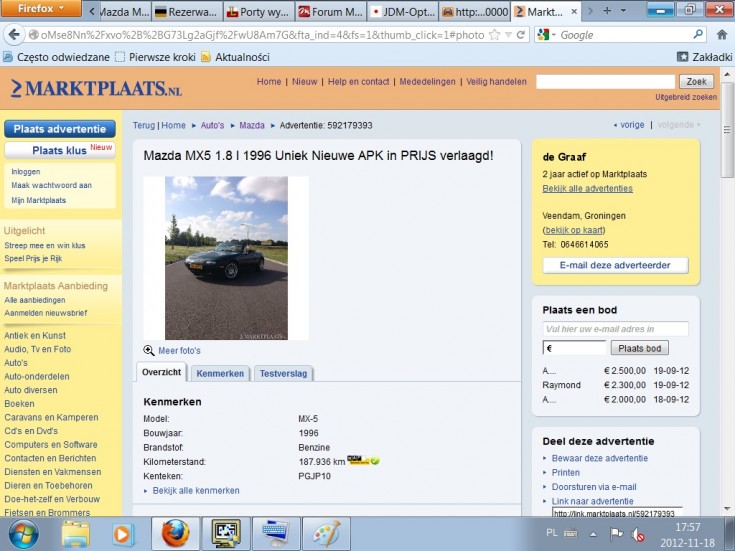The height and width of the screenshot is (551, 735).
Task: Click the Plaats klus button
Action: tap(60, 150)
